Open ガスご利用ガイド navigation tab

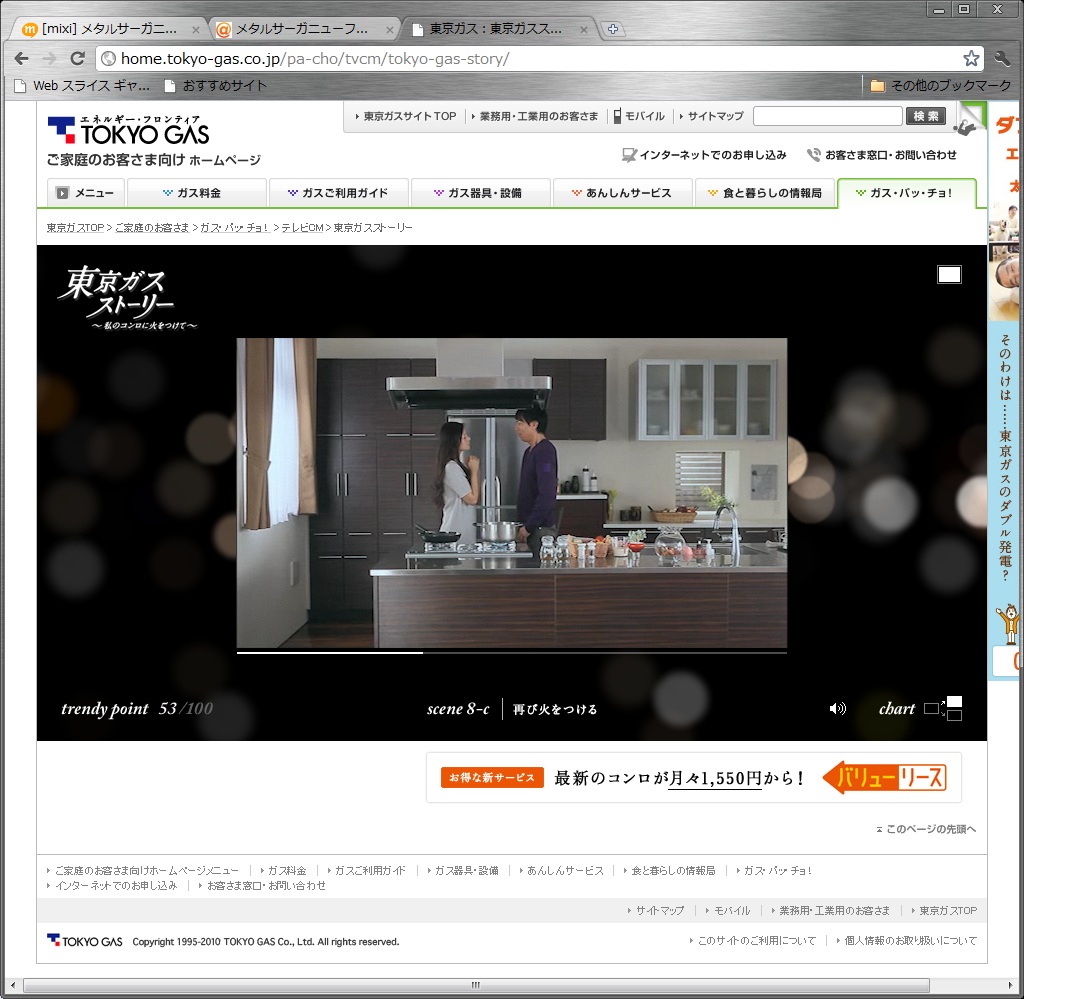(x=339, y=193)
